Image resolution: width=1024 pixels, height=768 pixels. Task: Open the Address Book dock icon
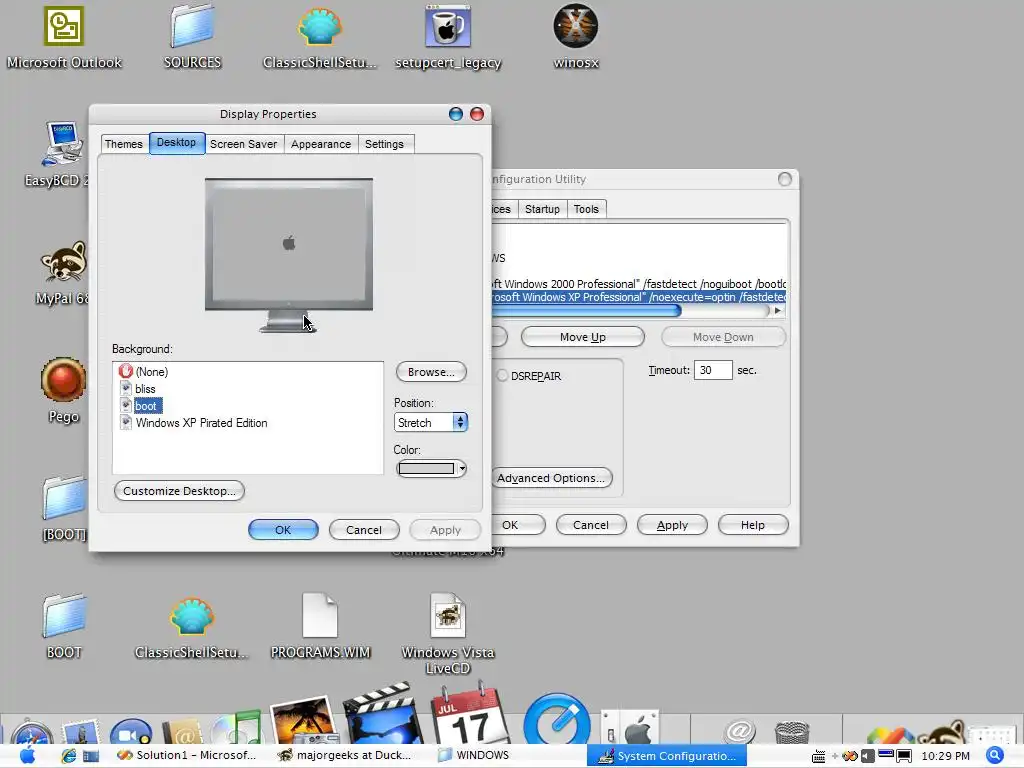point(183,733)
